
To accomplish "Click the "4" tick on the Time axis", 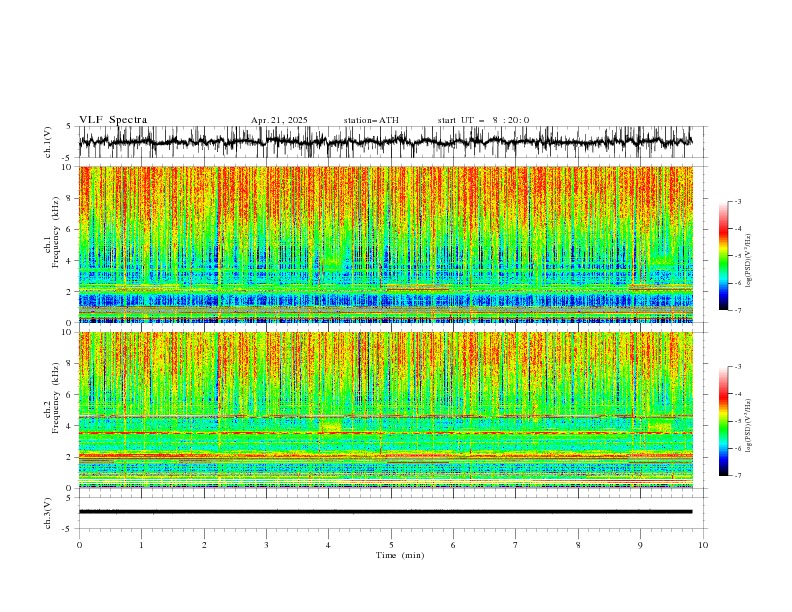I will pyautogui.click(x=328, y=545).
